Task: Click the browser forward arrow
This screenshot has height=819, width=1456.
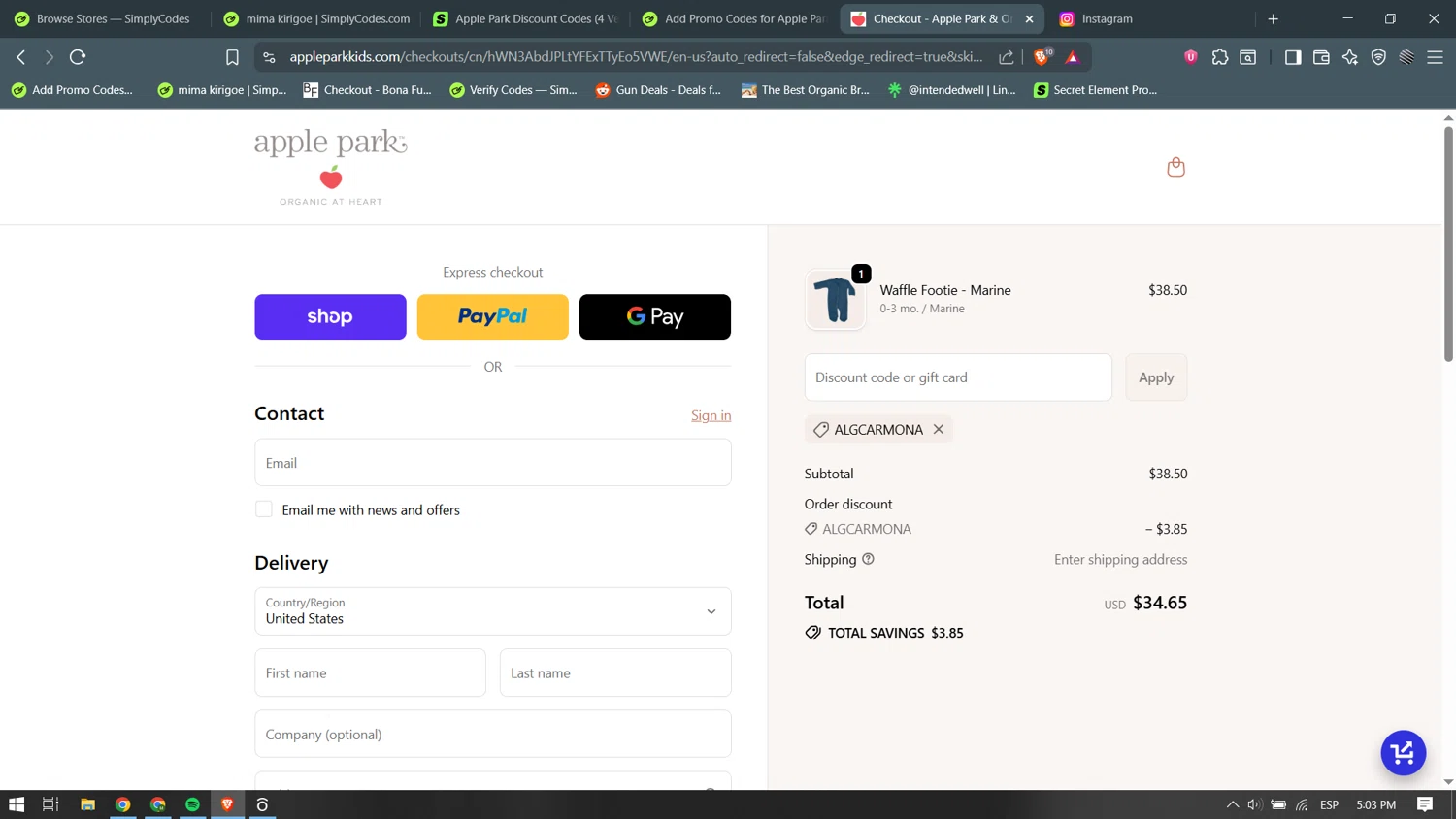Action: [x=50, y=57]
